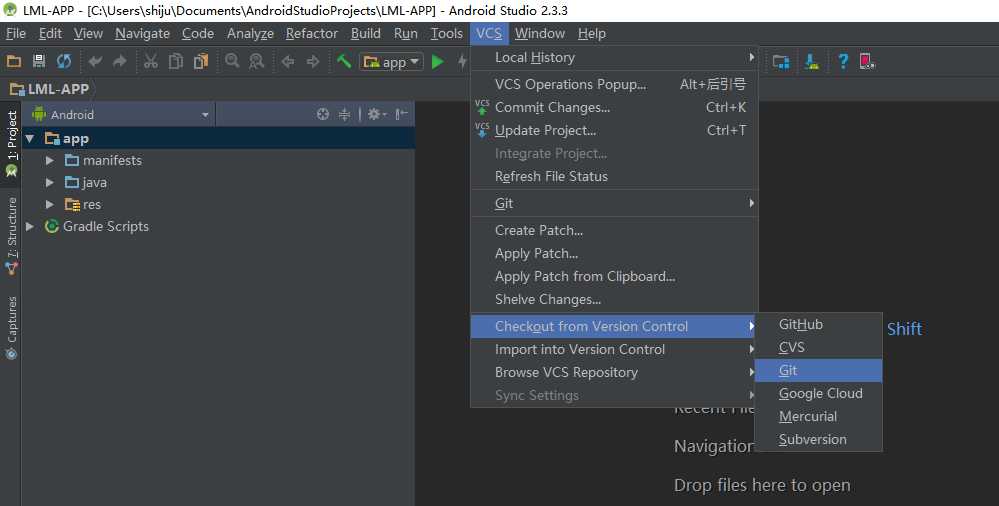999x506 pixels.
Task: Select Apply Patch from Clipboard
Action: [614, 277]
